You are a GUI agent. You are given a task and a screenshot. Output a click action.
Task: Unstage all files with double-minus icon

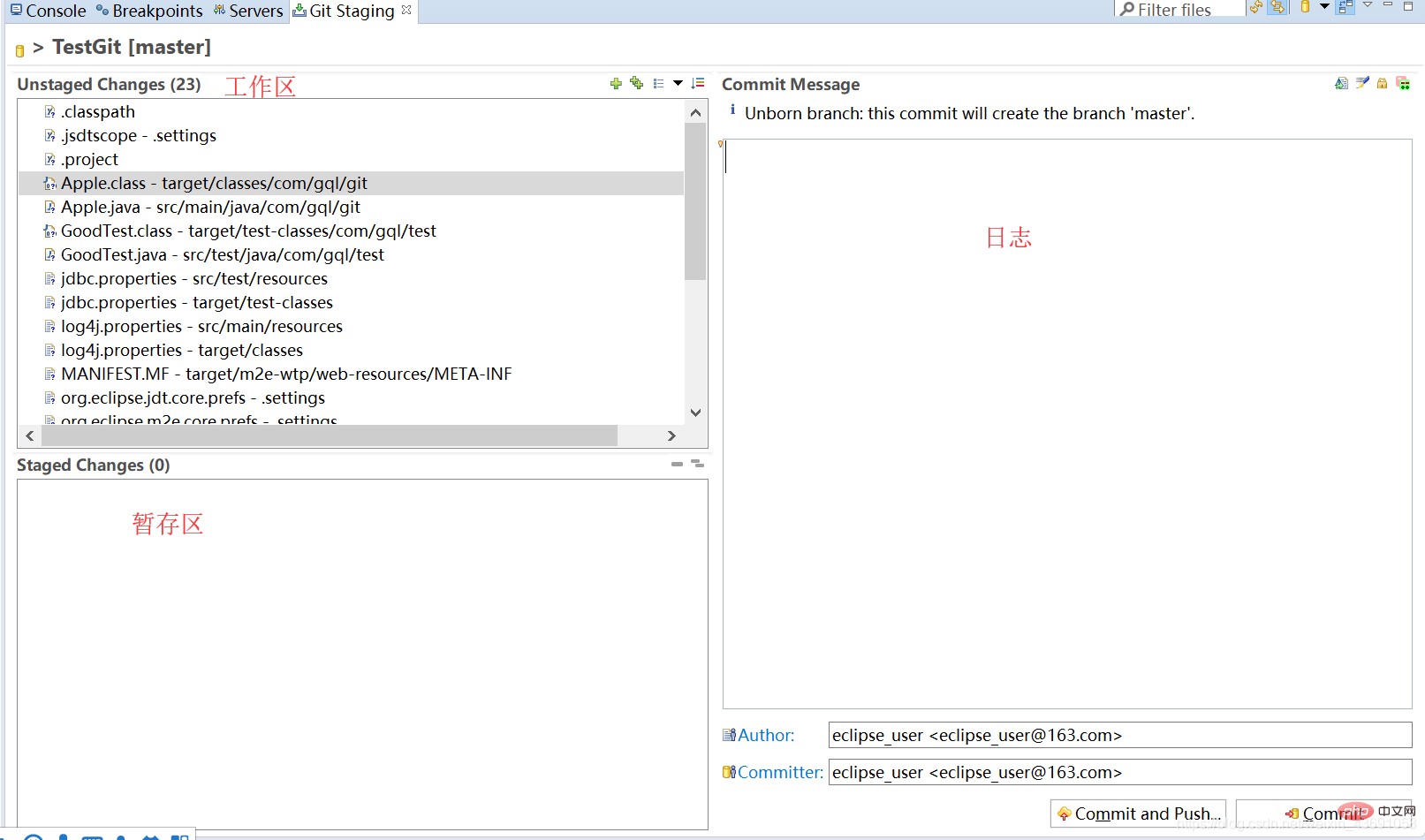click(697, 463)
